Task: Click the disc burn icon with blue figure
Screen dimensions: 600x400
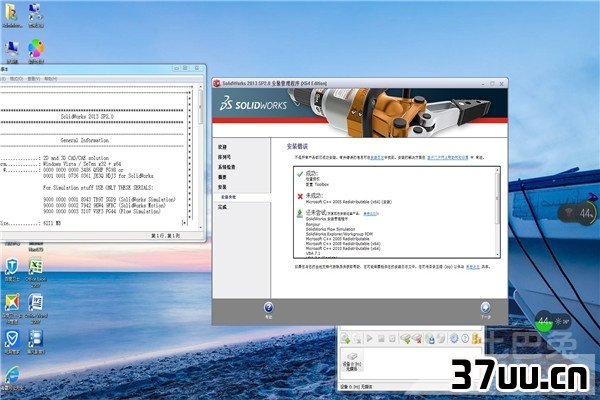Action: (430, 338)
